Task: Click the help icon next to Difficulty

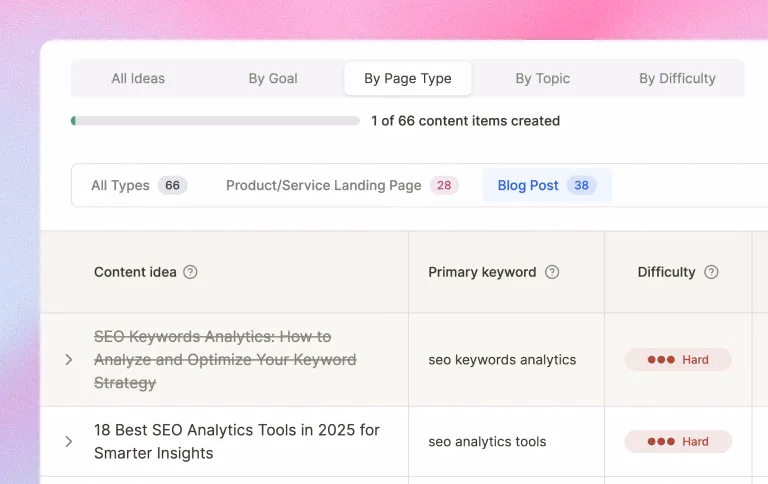Action: tap(711, 272)
